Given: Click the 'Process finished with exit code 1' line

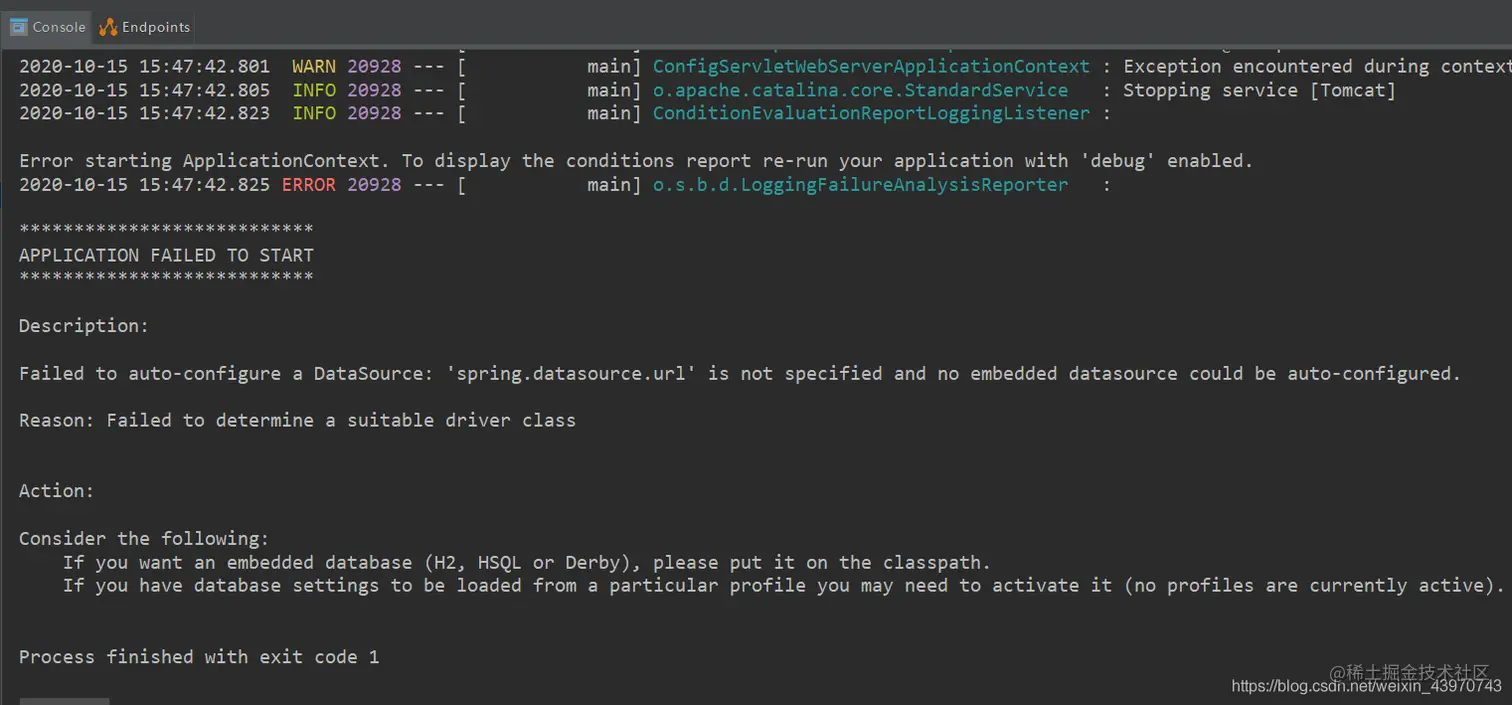Looking at the screenshot, I should pos(198,656).
